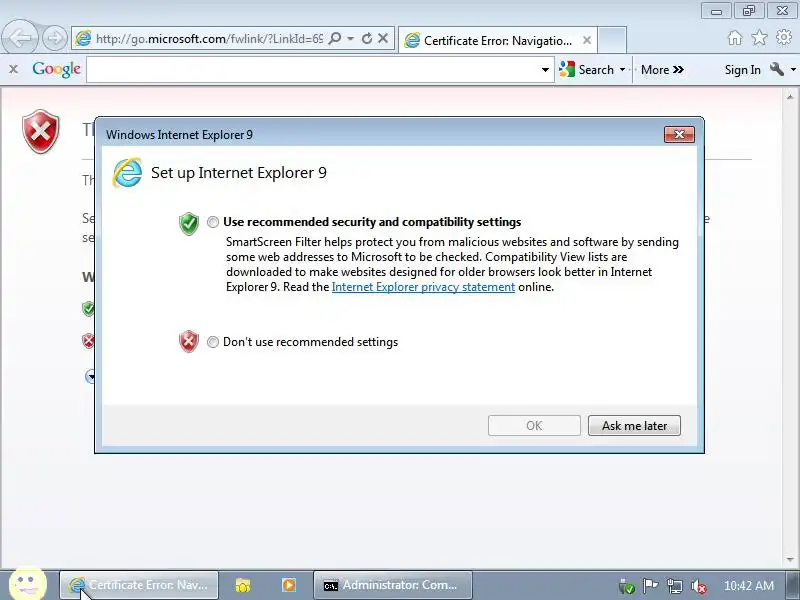Click page scrollbar up arrow
The width and height of the screenshot is (800, 600).
[x=790, y=96]
